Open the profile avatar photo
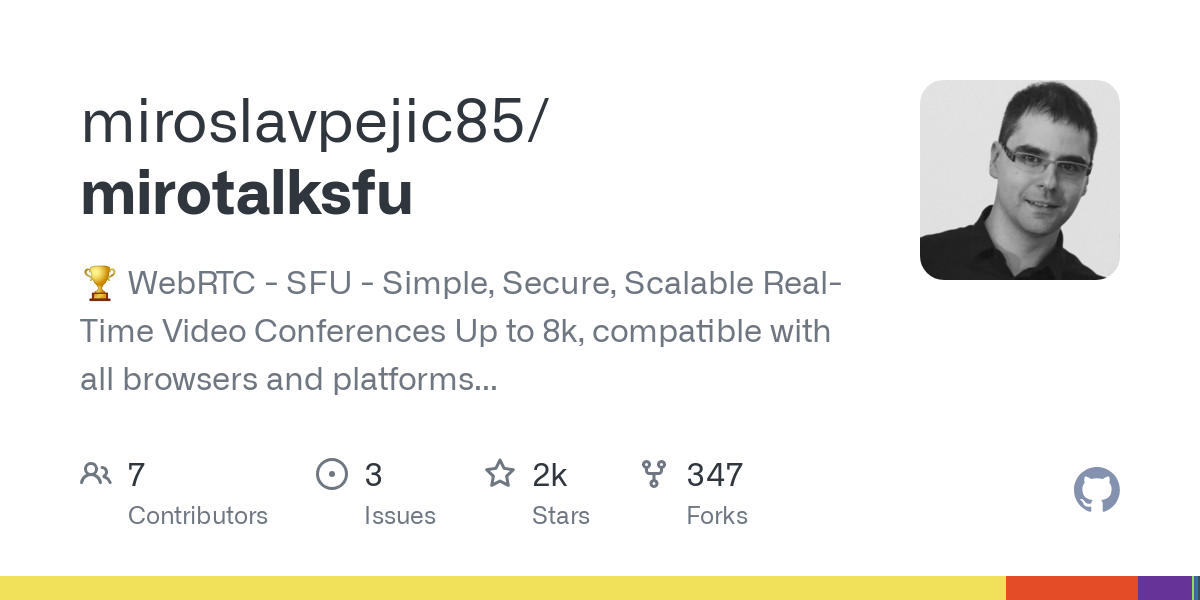 [1019, 180]
